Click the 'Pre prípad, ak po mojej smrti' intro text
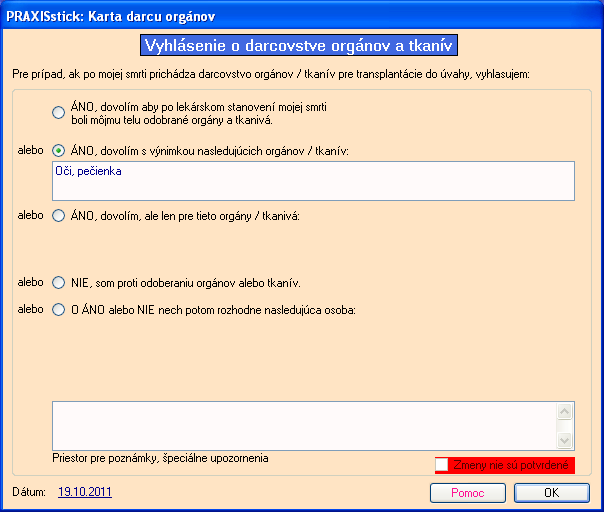Screen dimensions: 604x512 pyautogui.click(x=270, y=75)
